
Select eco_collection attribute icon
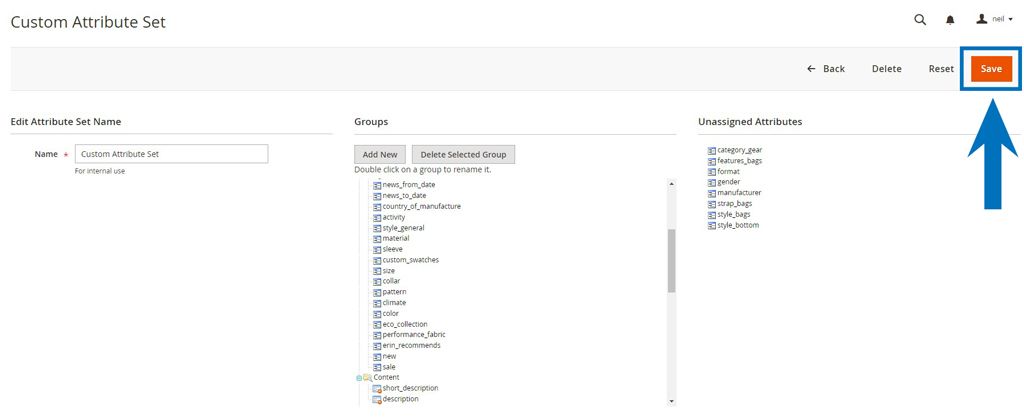coord(377,324)
